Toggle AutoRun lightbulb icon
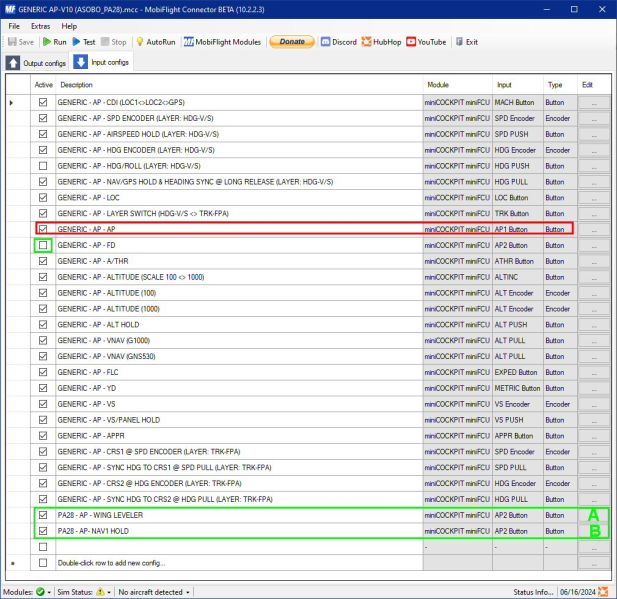Viewport: 617px width, 599px height. point(140,42)
